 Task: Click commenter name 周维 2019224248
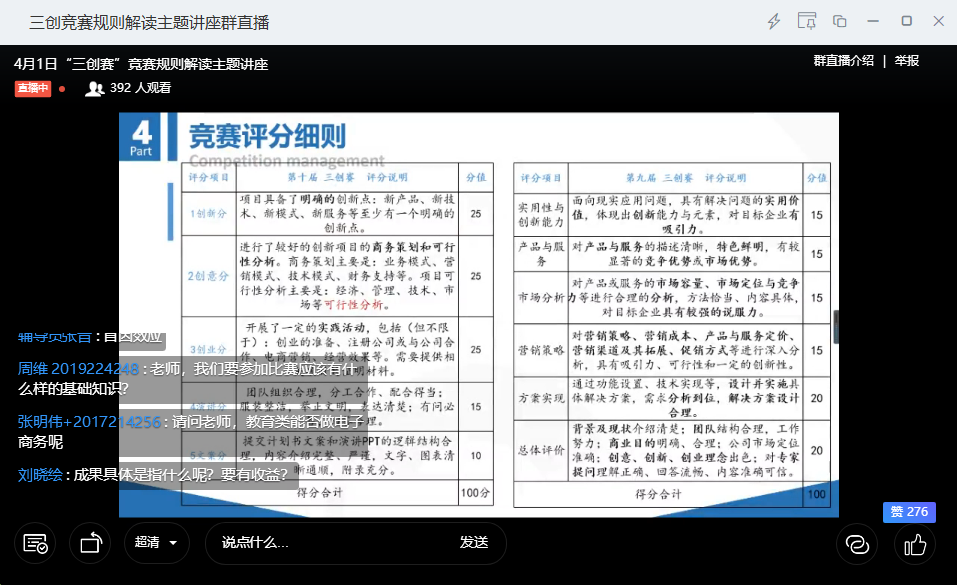tap(78, 368)
